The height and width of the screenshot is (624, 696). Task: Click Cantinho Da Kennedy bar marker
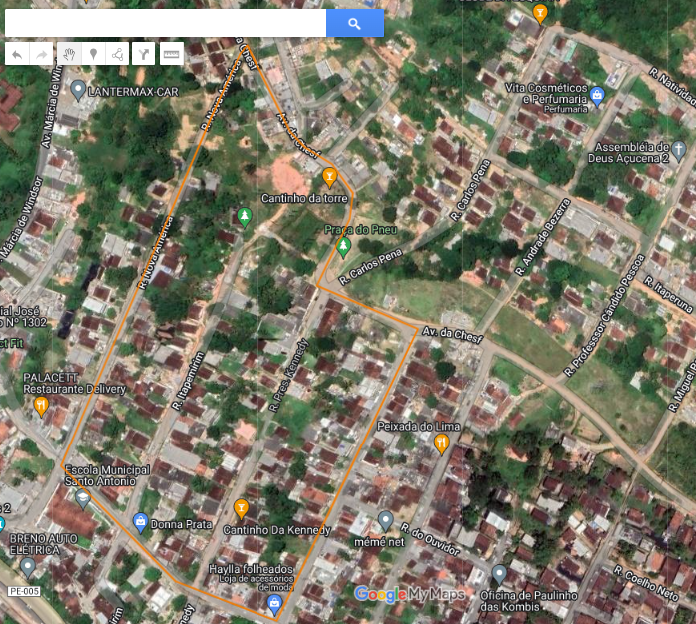click(241, 509)
